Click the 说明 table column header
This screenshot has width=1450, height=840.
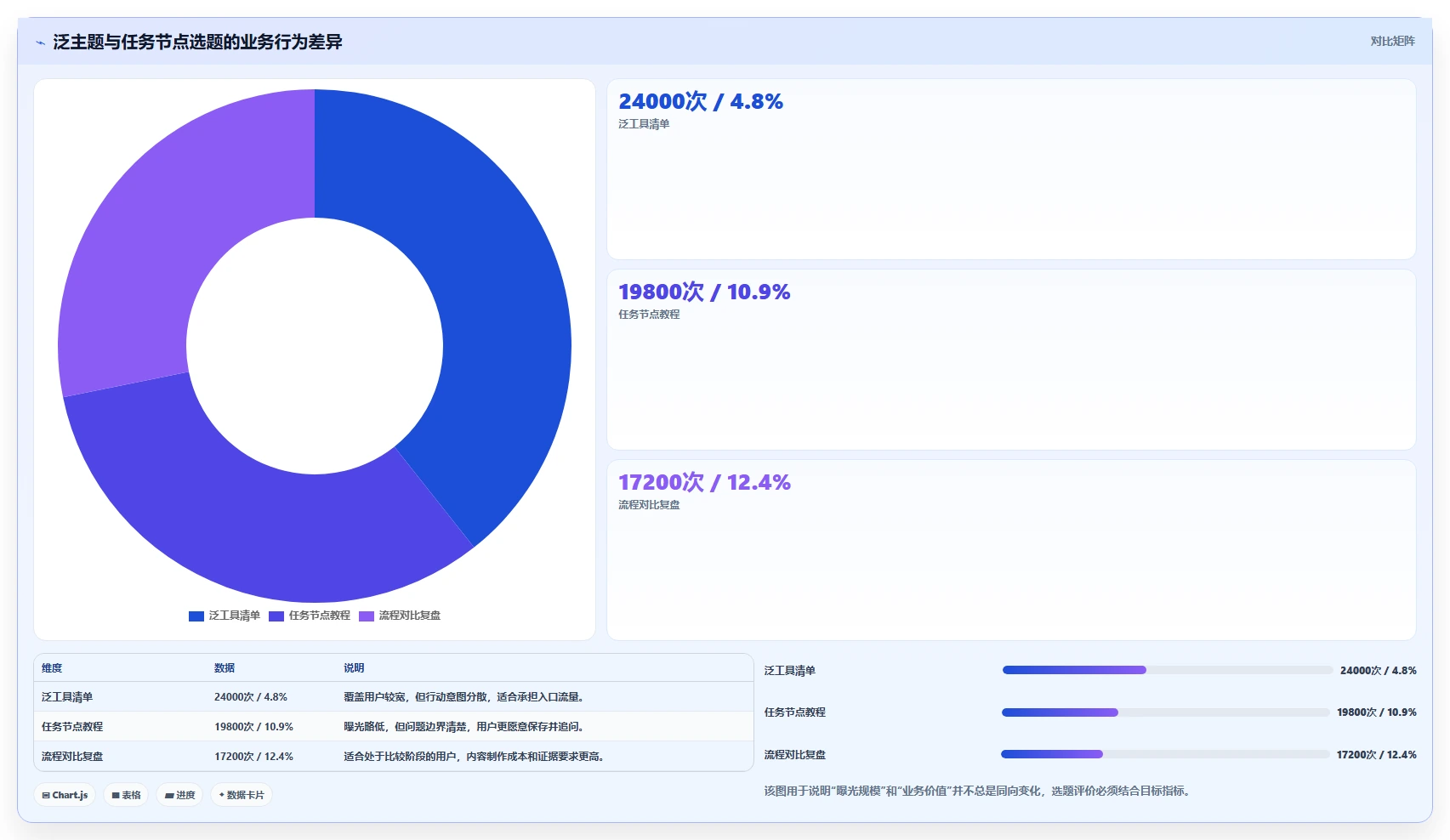pyautogui.click(x=354, y=668)
